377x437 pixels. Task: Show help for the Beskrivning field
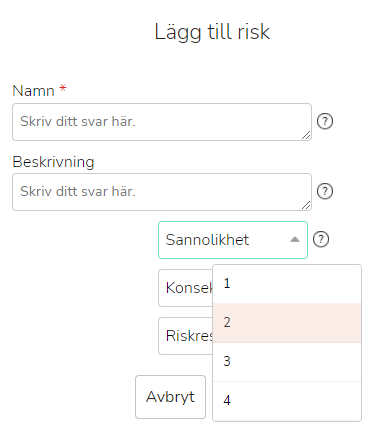point(325,191)
